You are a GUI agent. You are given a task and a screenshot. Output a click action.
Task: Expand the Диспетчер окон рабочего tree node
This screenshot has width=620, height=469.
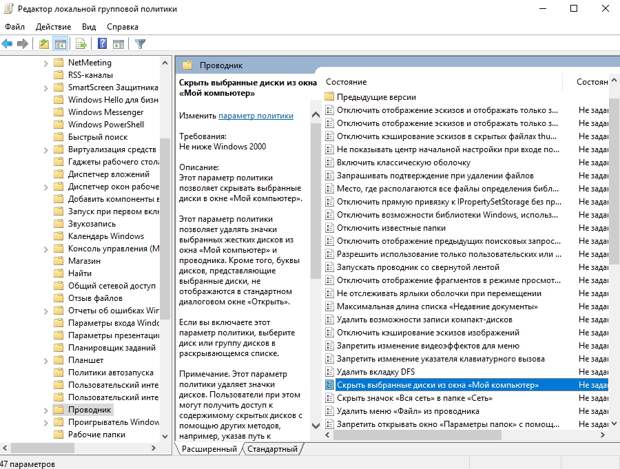(45, 187)
